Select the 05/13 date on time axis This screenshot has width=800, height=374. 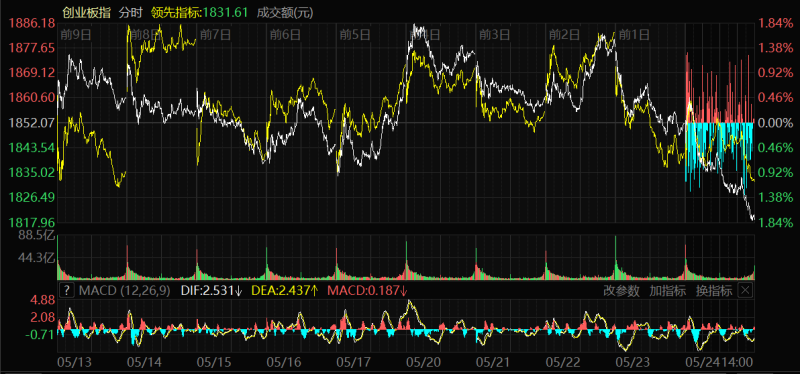tap(73, 362)
